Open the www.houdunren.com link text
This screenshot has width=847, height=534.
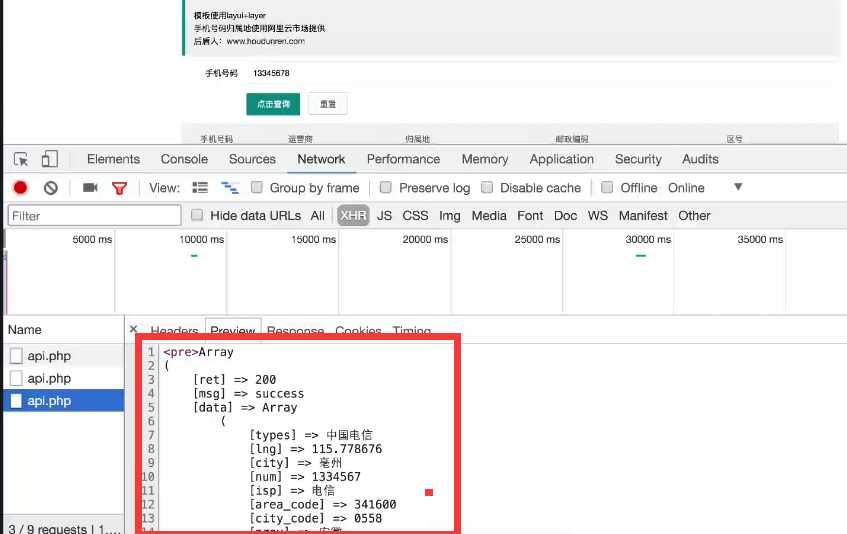coord(265,41)
